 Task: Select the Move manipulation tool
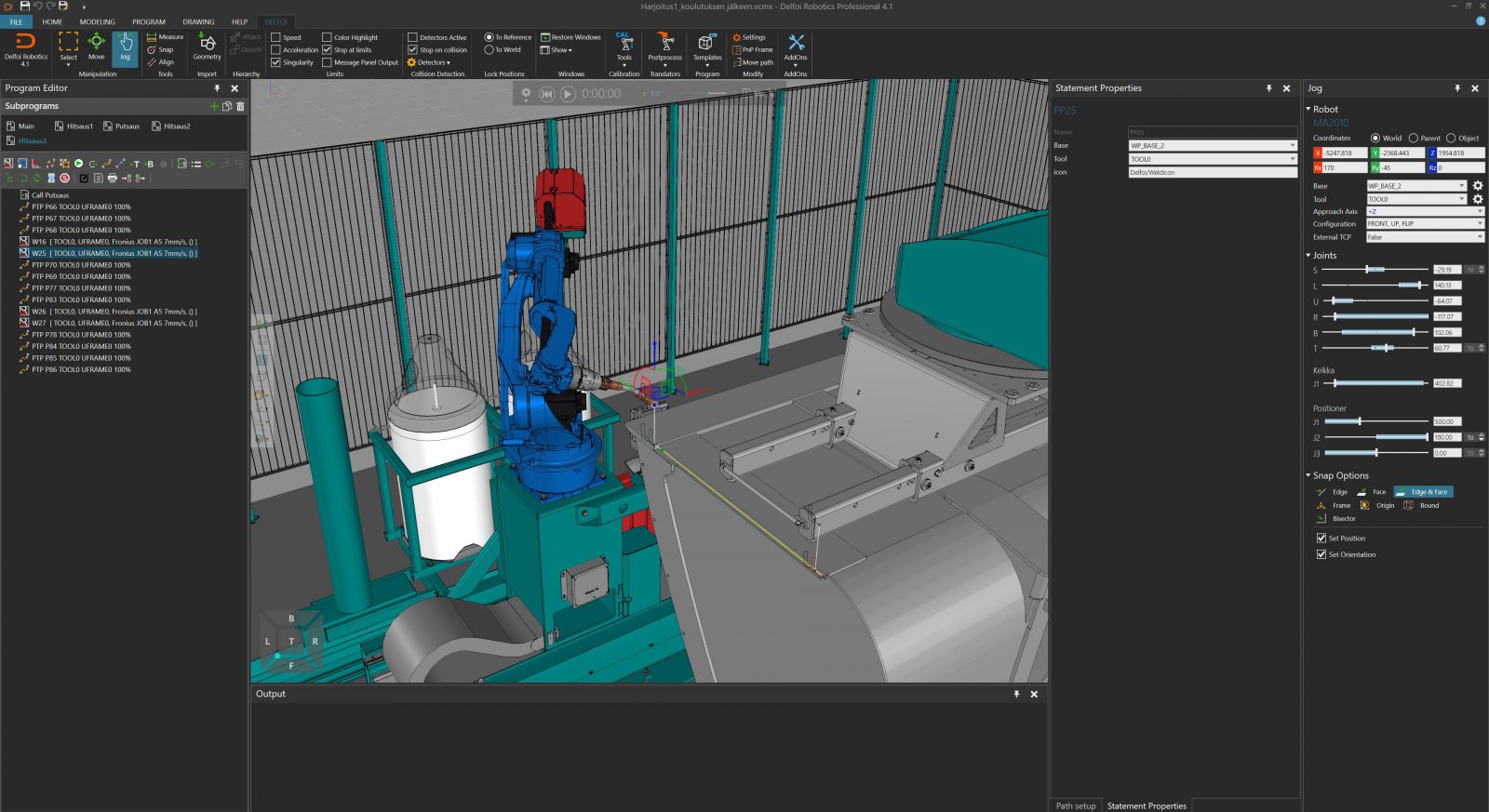point(96,46)
